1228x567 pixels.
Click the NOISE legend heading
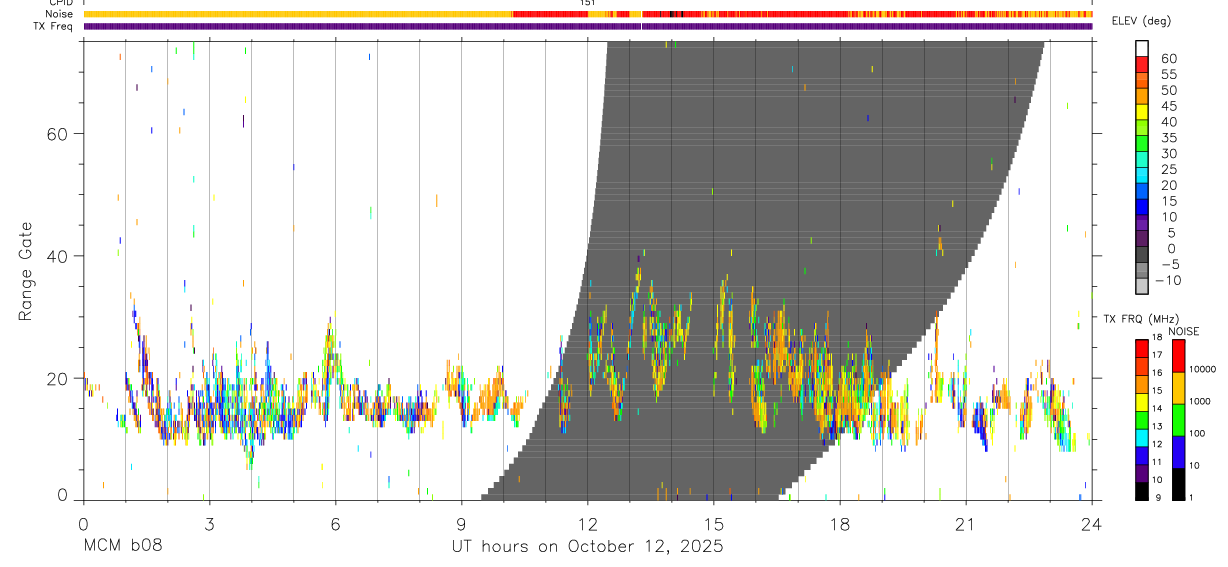[1183, 331]
